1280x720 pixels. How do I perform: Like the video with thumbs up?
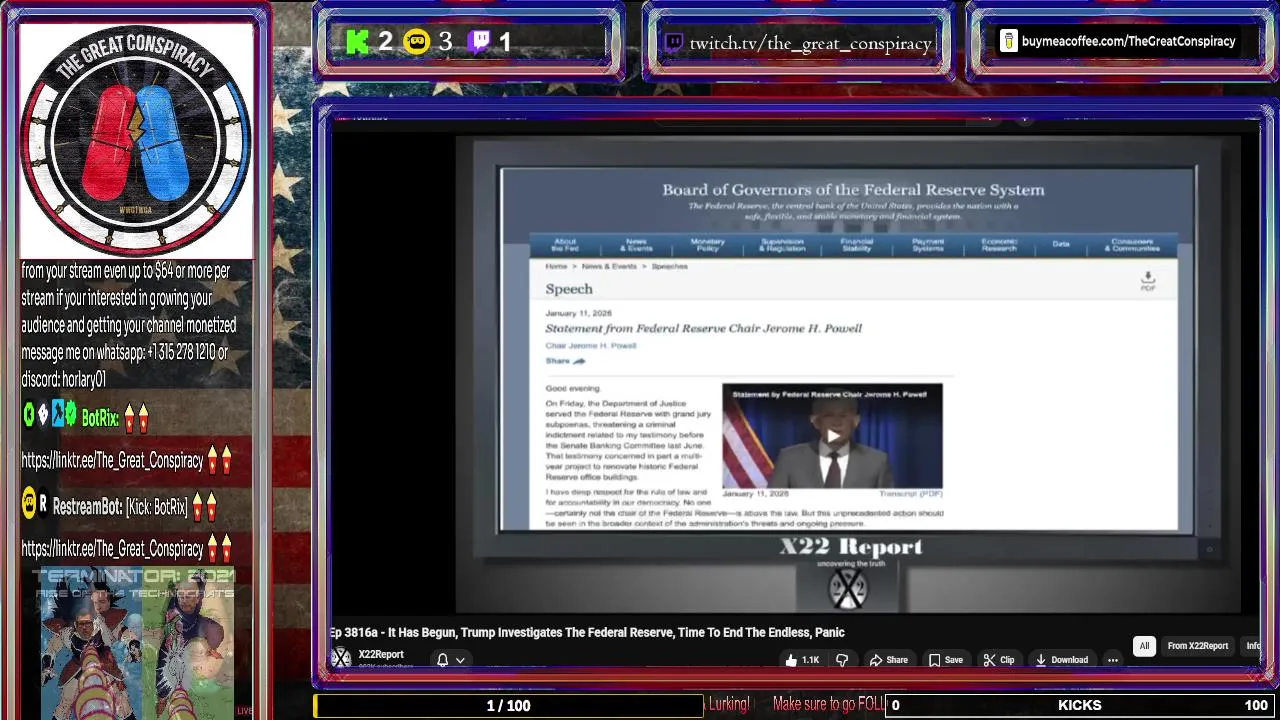click(x=802, y=660)
